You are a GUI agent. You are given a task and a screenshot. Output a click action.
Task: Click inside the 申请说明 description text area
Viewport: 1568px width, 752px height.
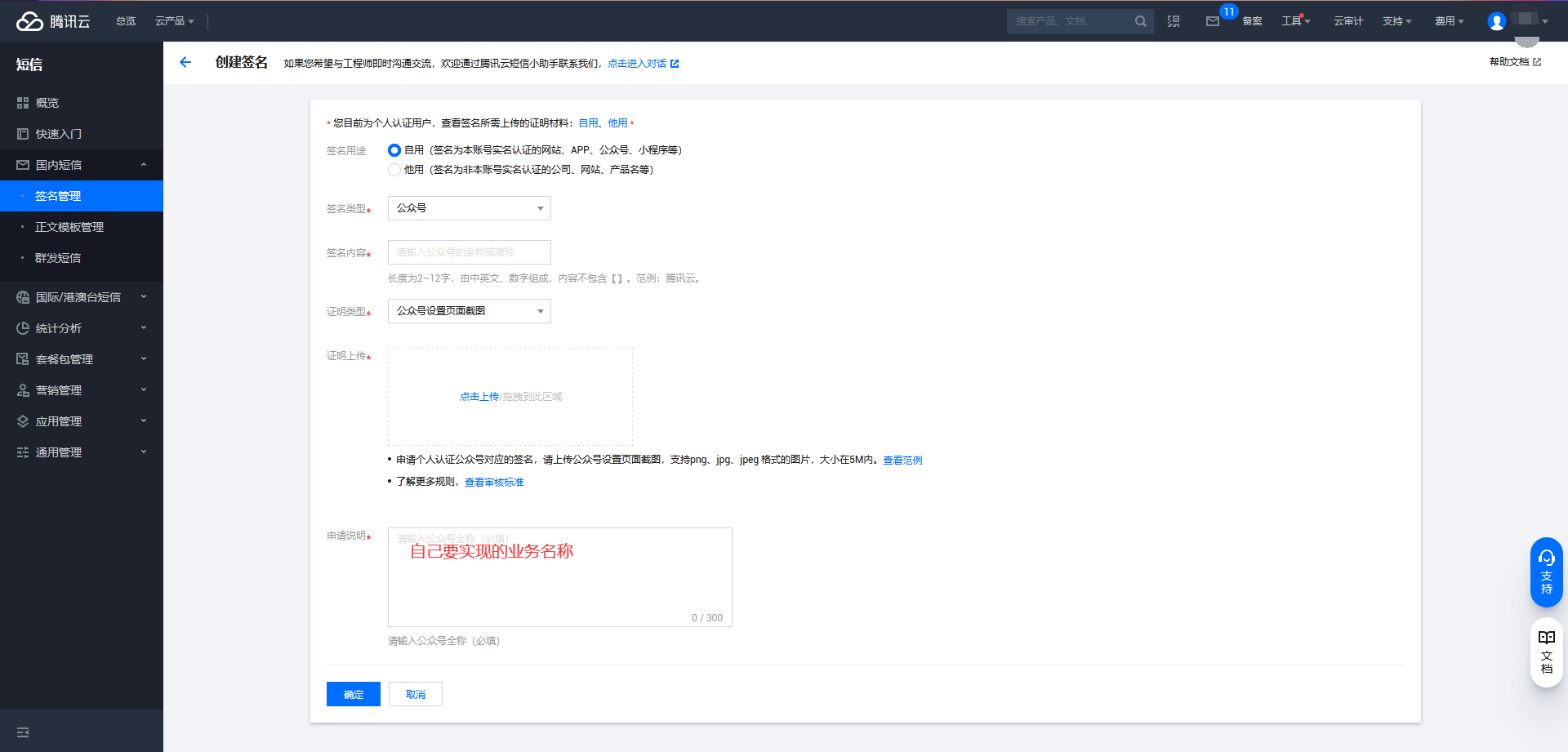coord(560,577)
